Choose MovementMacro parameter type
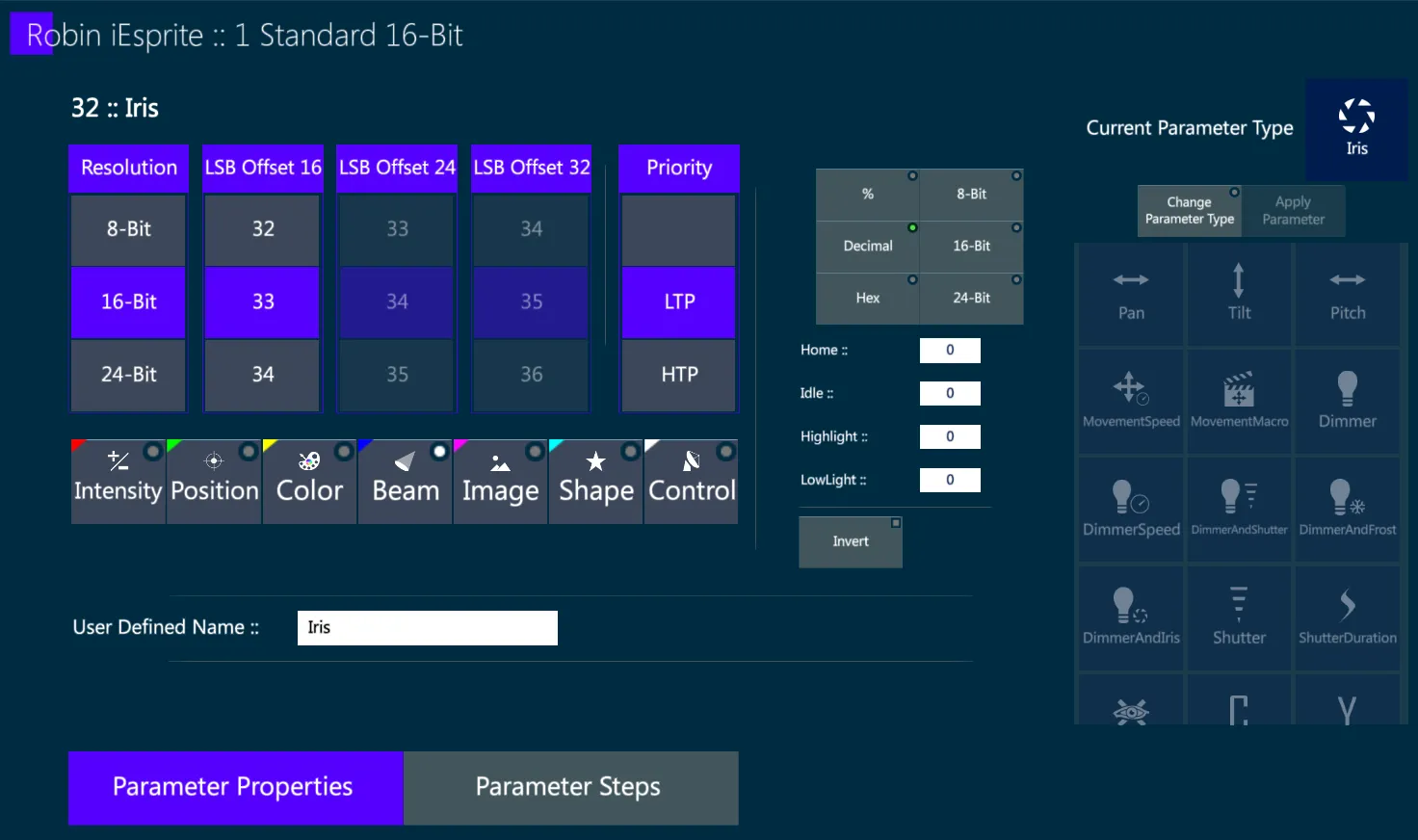 click(x=1239, y=402)
